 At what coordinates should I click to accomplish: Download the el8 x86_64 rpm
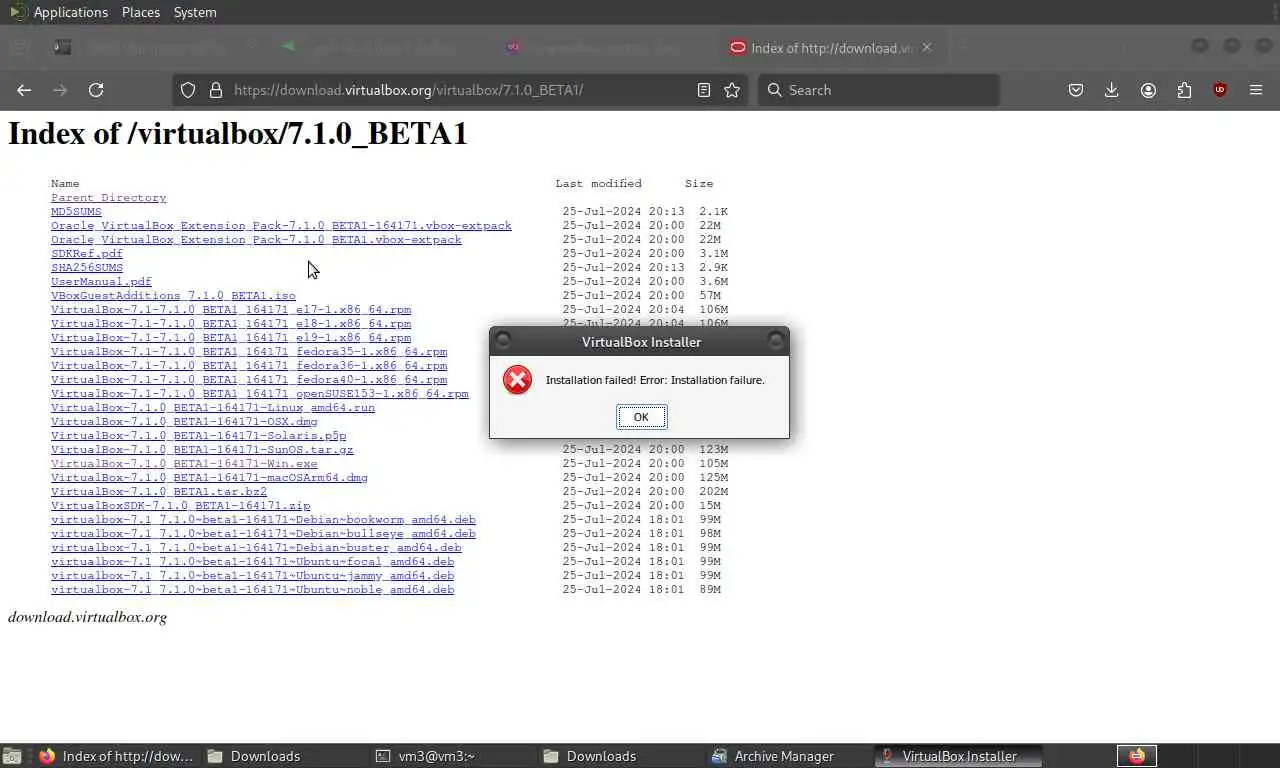tap(231, 324)
